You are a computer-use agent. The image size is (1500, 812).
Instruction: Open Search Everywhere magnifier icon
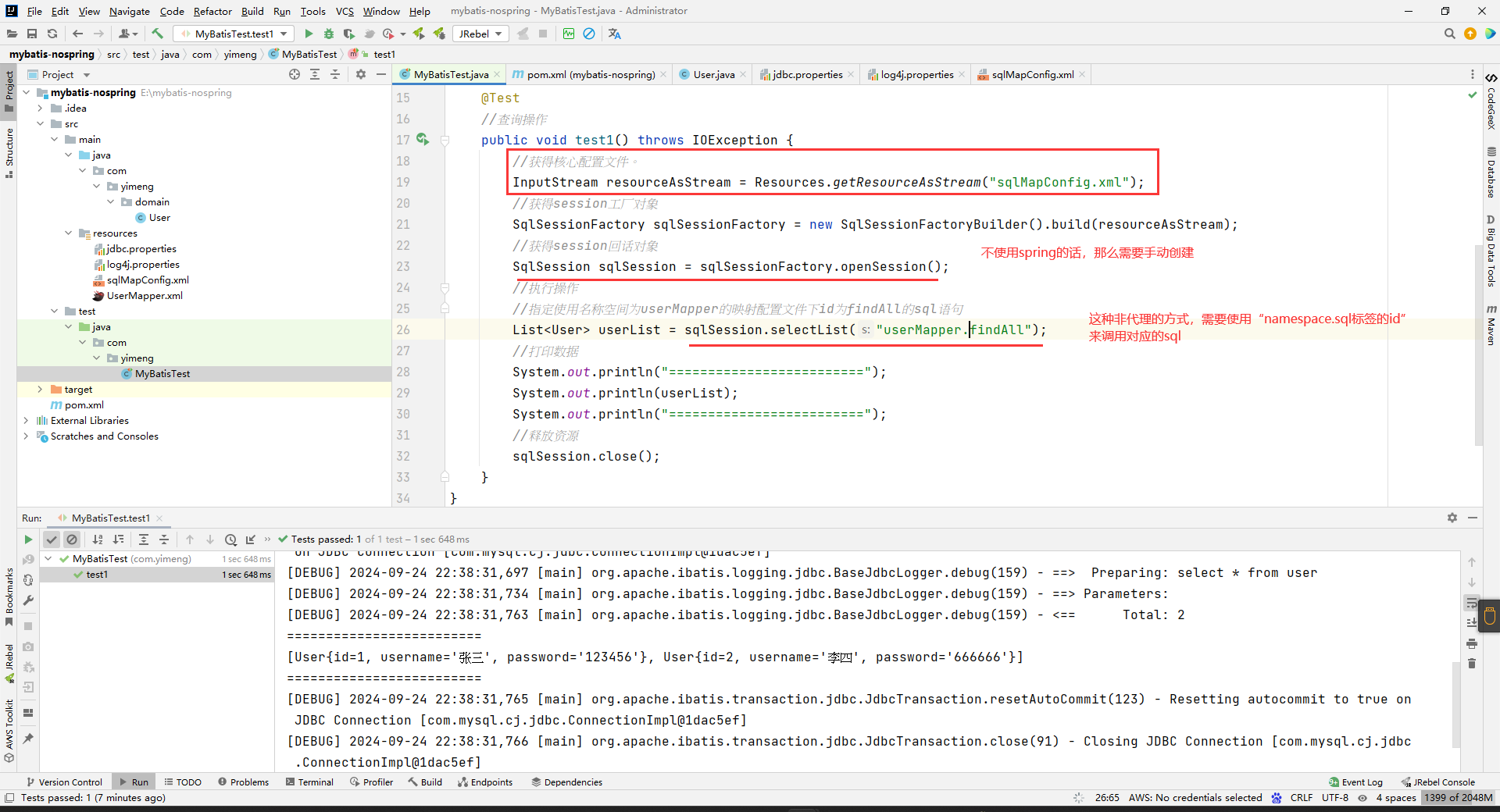tap(1450, 34)
